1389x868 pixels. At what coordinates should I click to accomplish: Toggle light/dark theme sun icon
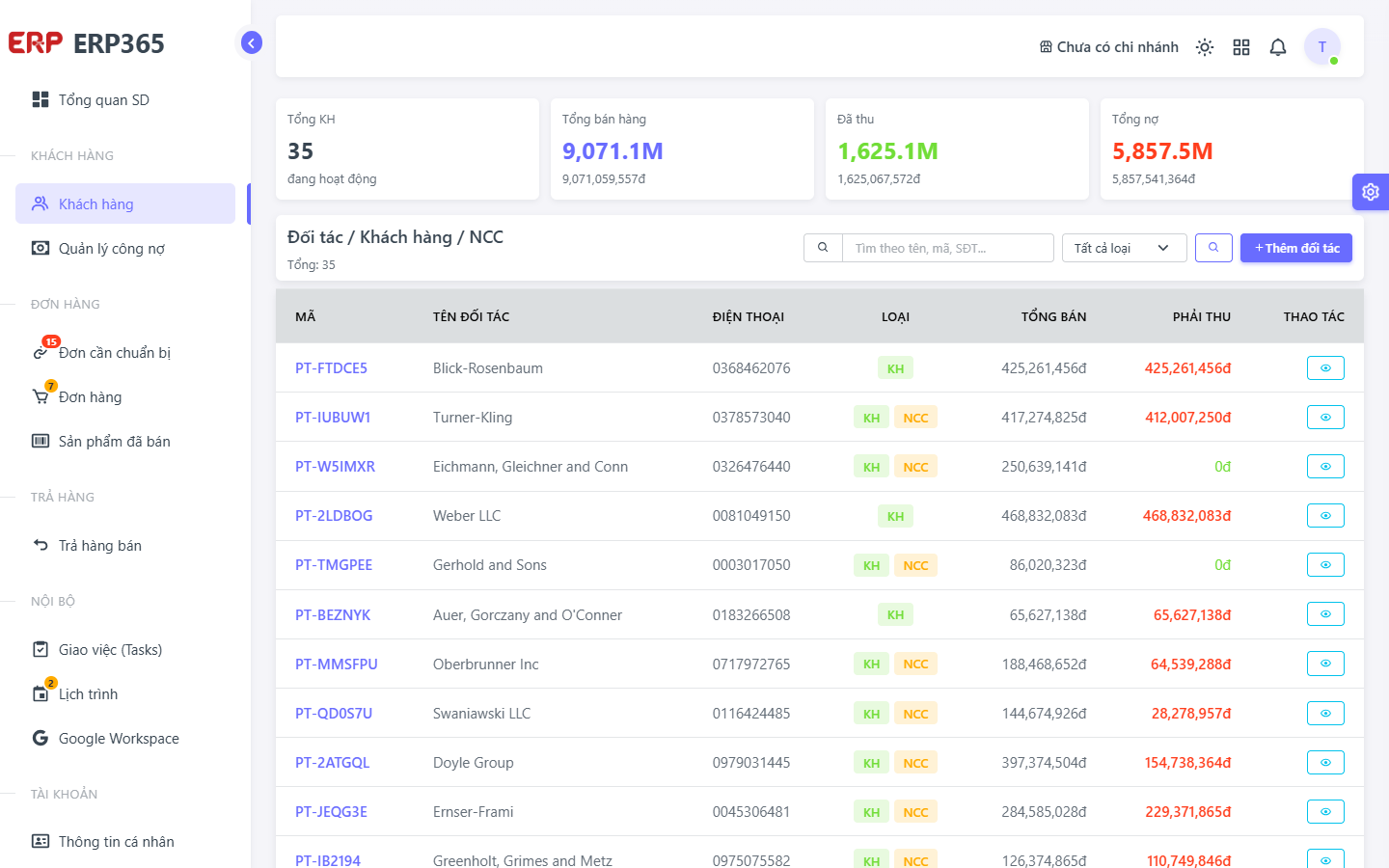point(1205,47)
